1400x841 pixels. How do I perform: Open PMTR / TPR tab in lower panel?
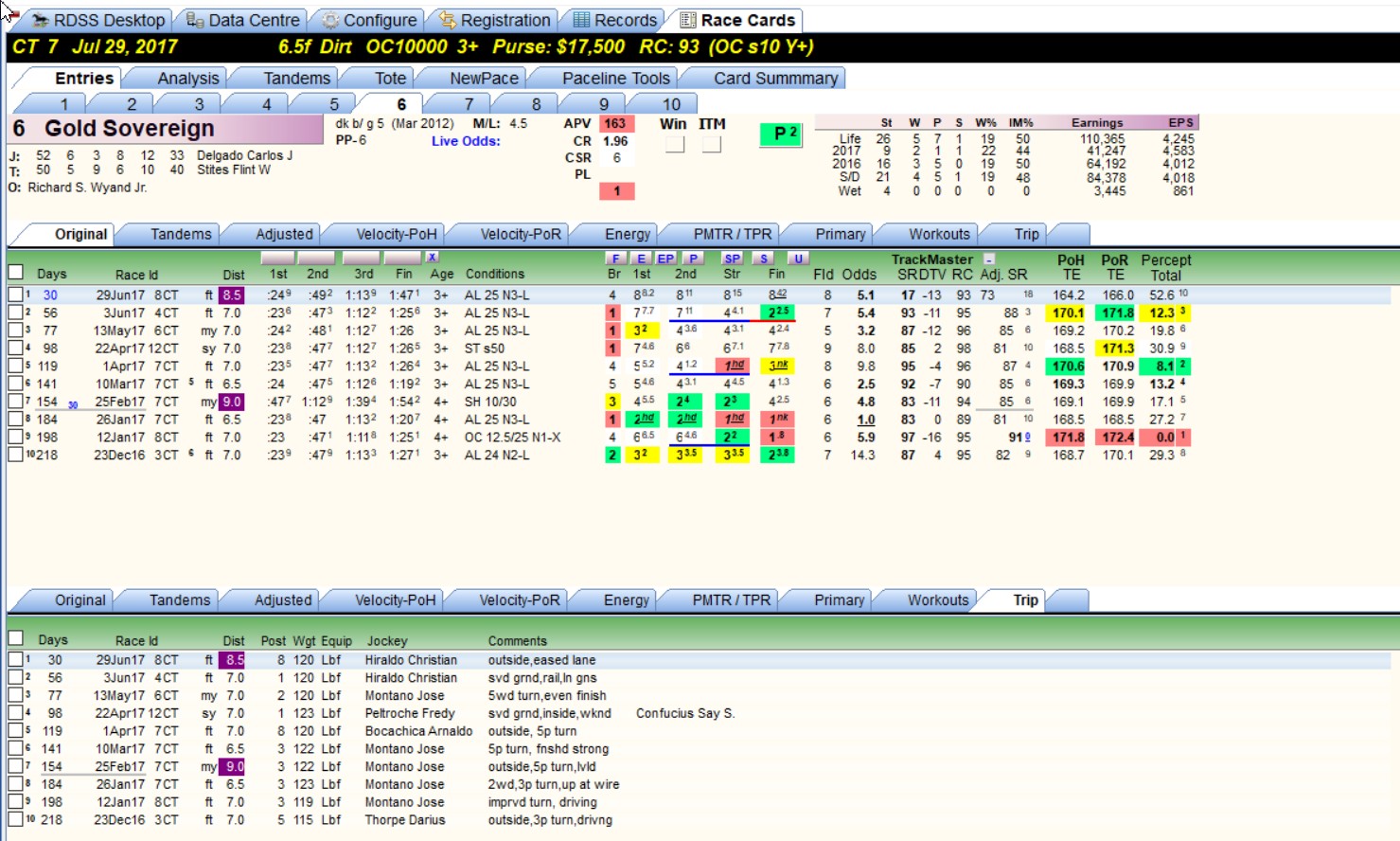point(731,600)
